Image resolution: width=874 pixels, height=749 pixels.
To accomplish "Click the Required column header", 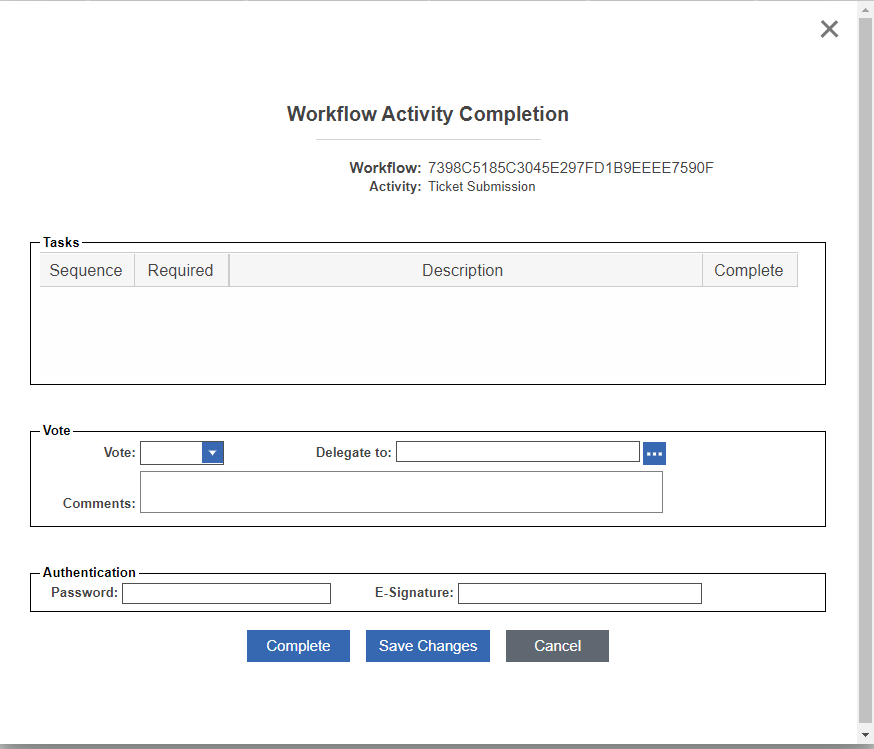I will pos(180,270).
